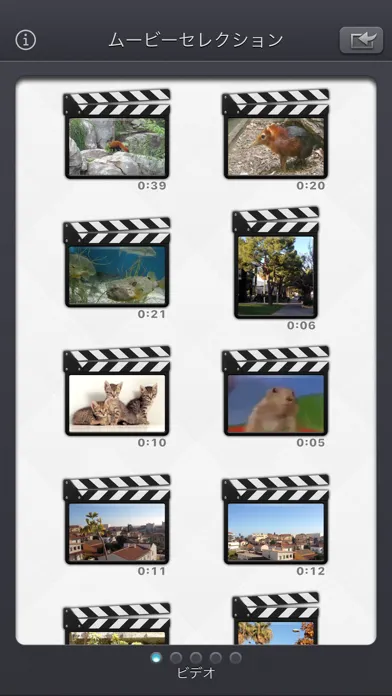Tap clapperboard top of the kittens clip
The image size is (392, 696).
point(117,359)
